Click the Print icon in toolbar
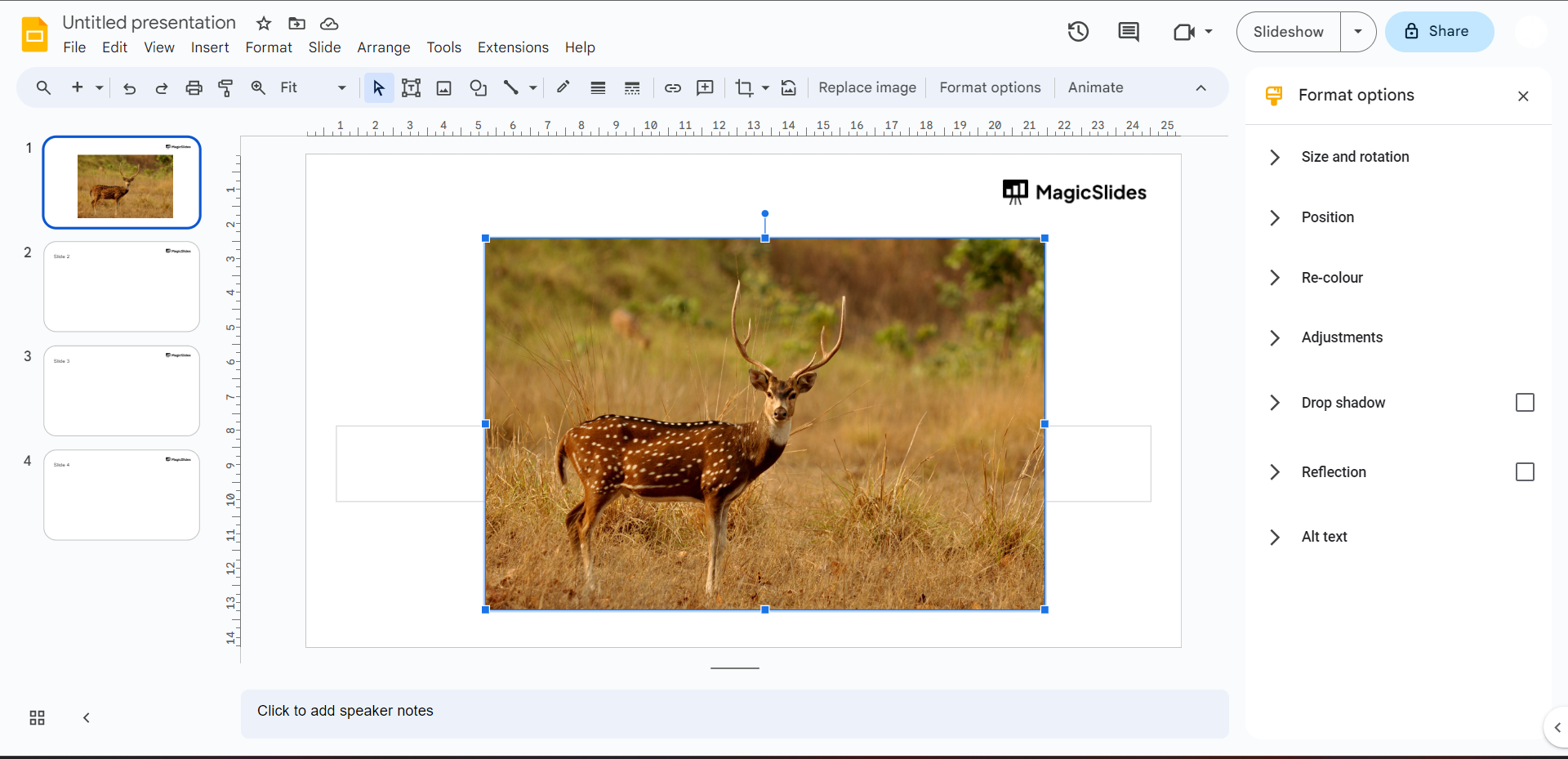 tap(194, 88)
